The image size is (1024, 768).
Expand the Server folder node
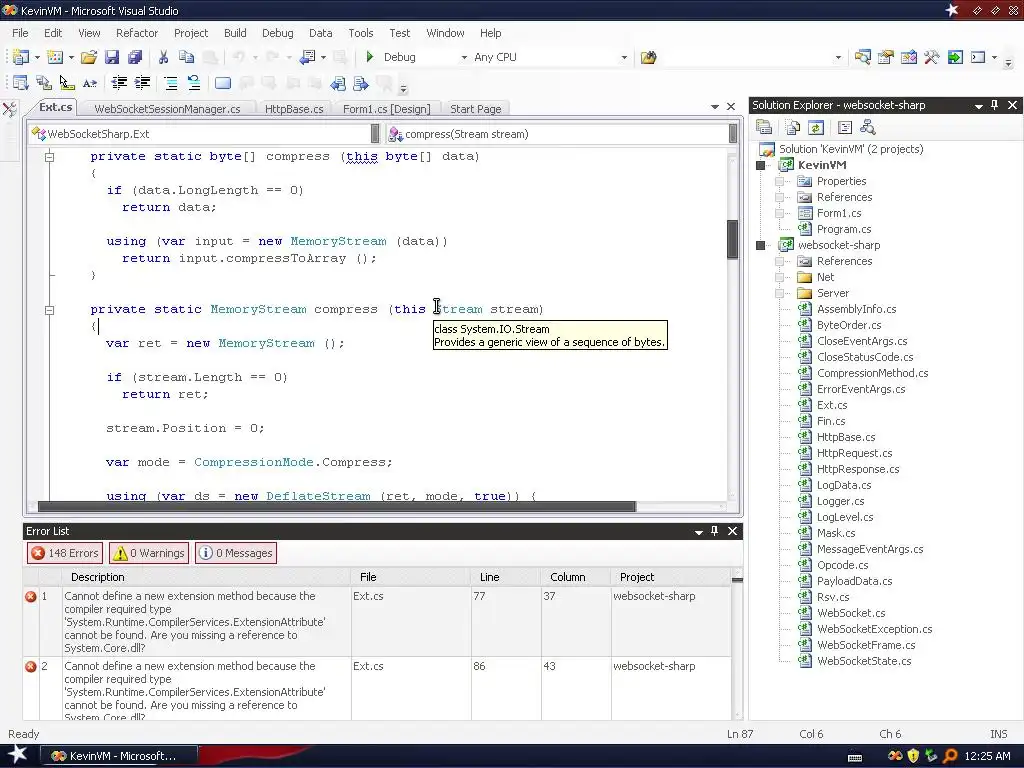click(x=780, y=293)
